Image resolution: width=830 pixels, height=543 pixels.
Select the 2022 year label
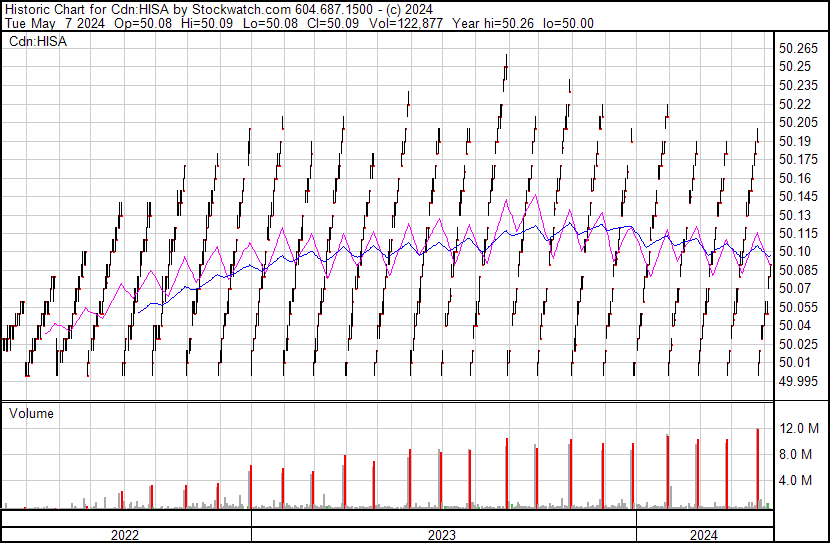125,535
